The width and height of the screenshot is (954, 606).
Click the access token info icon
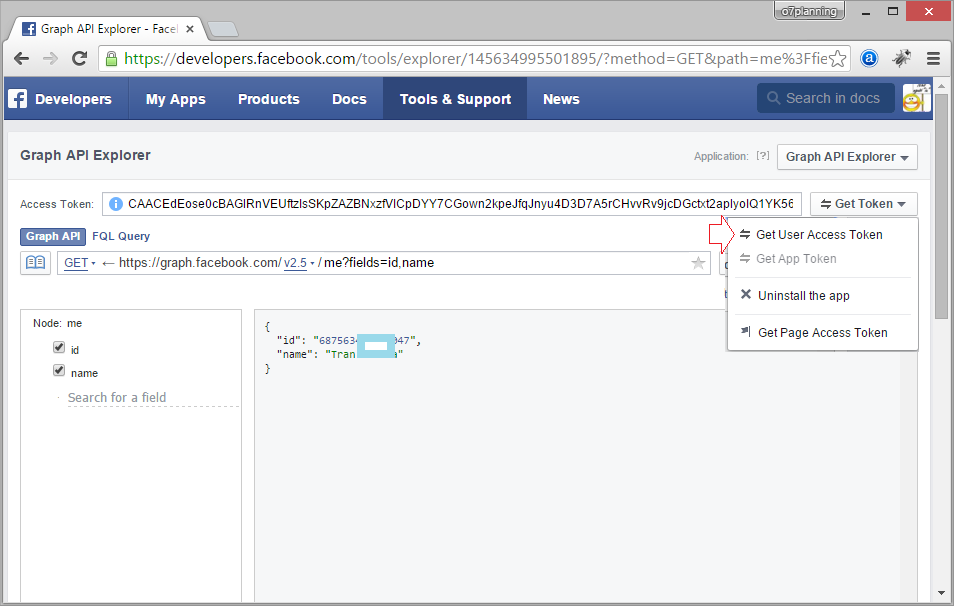pyautogui.click(x=116, y=204)
